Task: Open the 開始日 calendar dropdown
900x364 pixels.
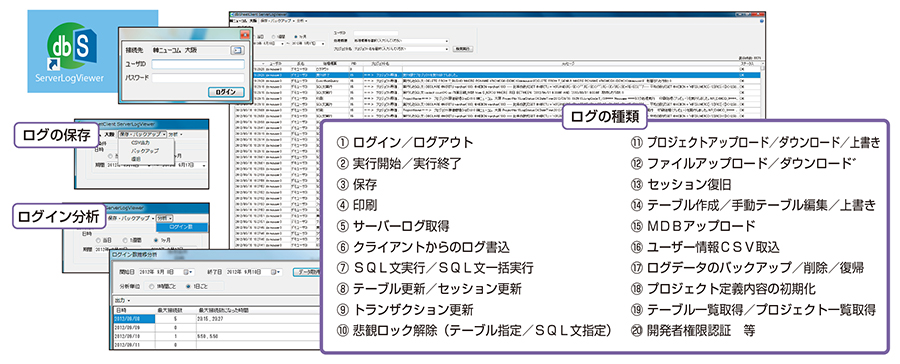Action: [188, 272]
